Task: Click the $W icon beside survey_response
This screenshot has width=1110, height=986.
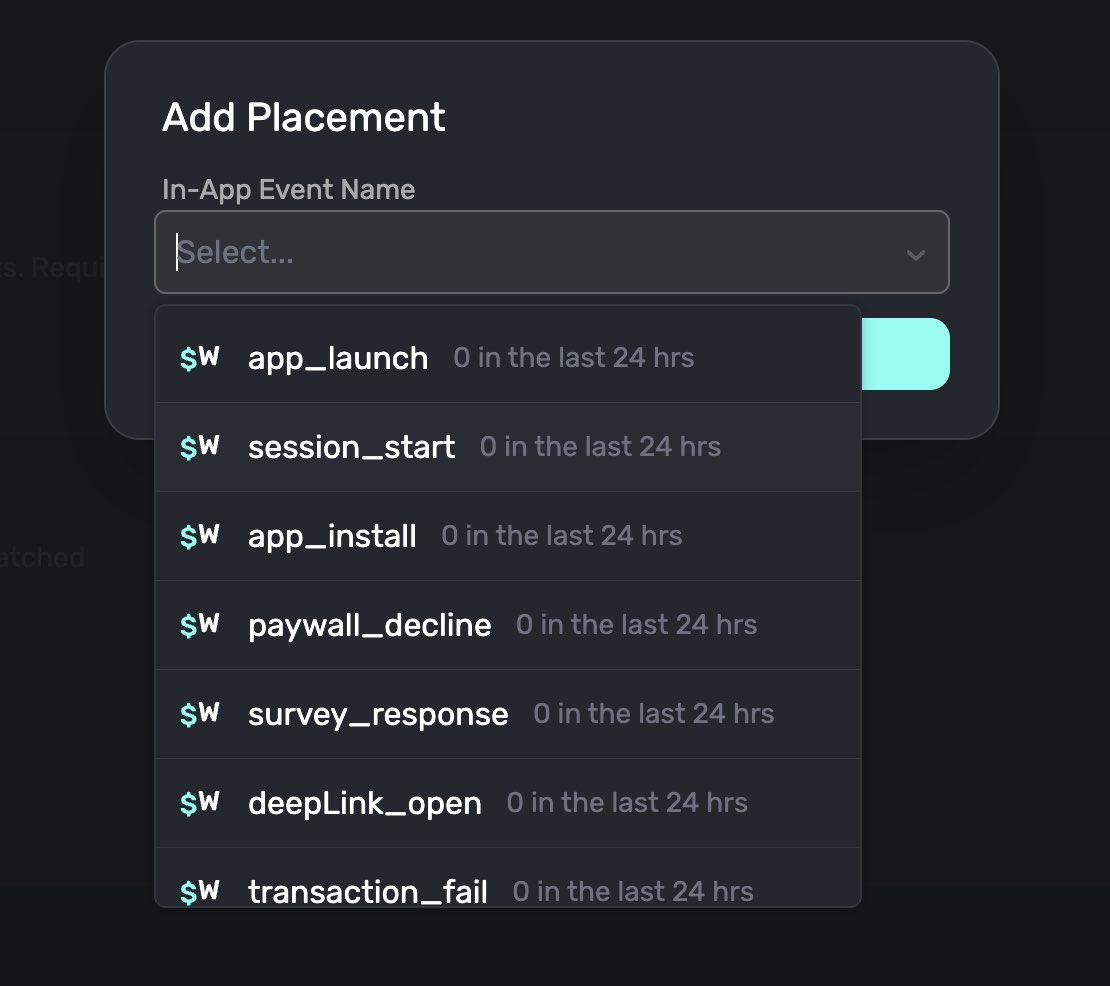Action: [200, 713]
